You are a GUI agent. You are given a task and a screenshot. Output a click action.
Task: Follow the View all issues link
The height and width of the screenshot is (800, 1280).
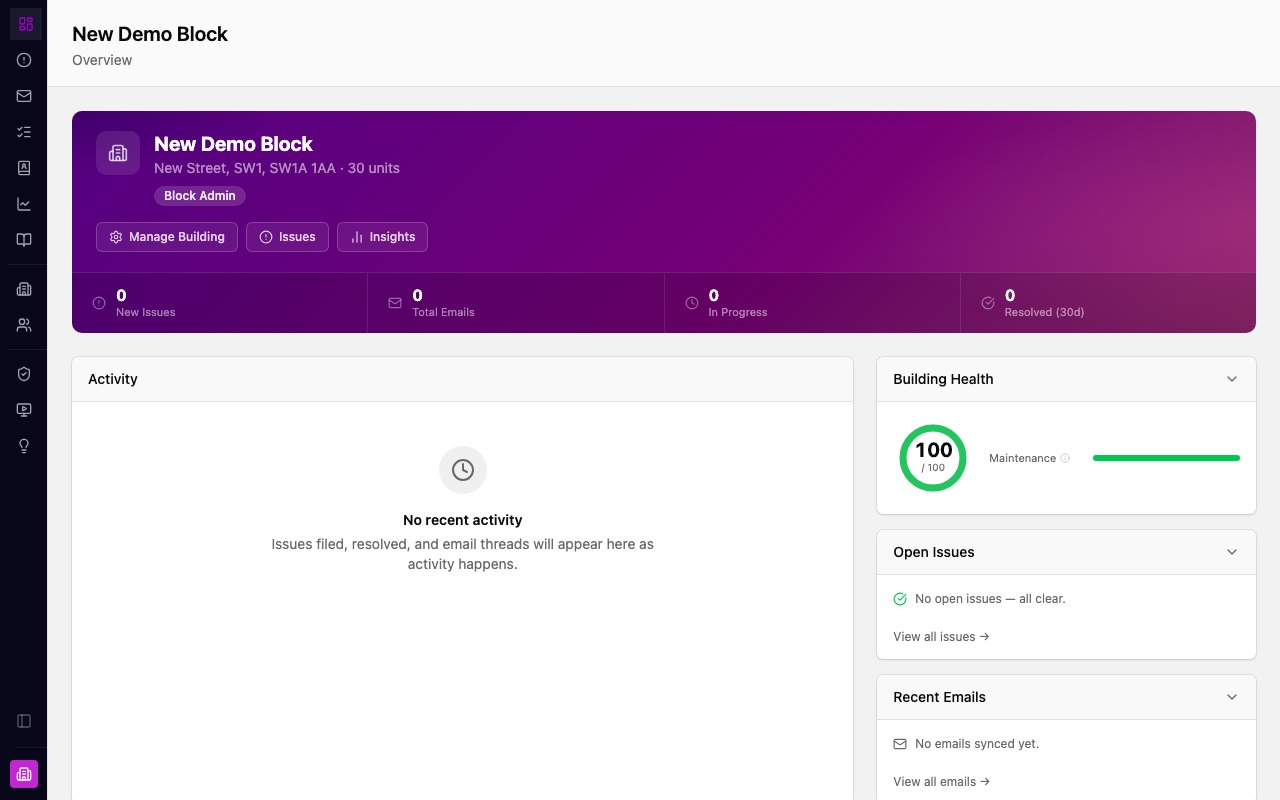941,636
